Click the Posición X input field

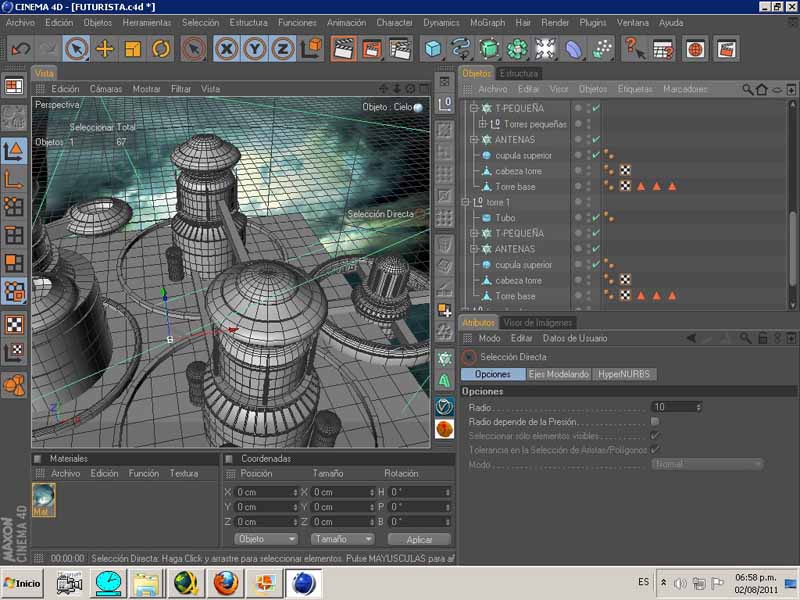point(264,492)
